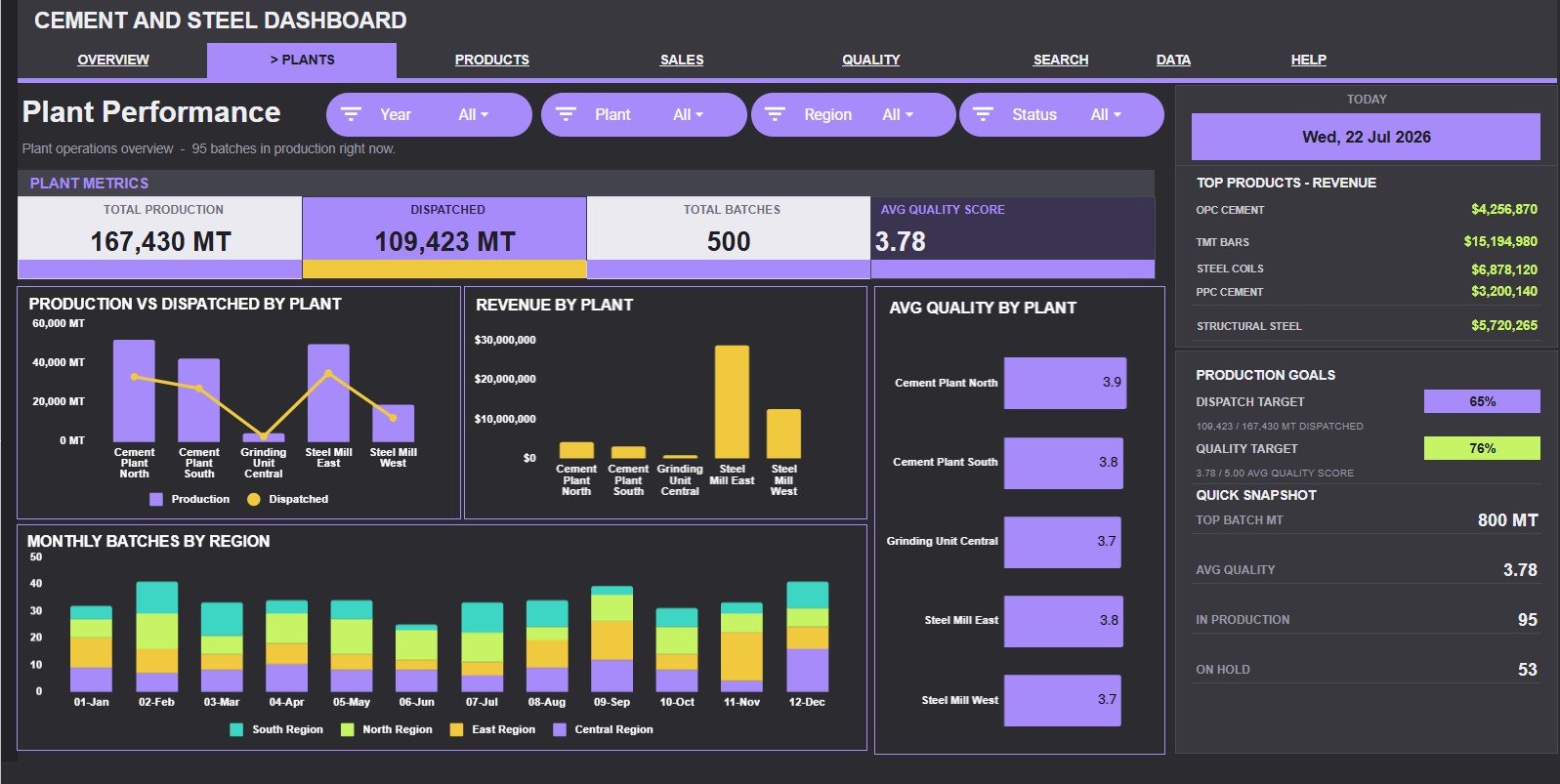
Task: Click the Cement Plant South 3.8 quality bar
Action: point(1063,462)
